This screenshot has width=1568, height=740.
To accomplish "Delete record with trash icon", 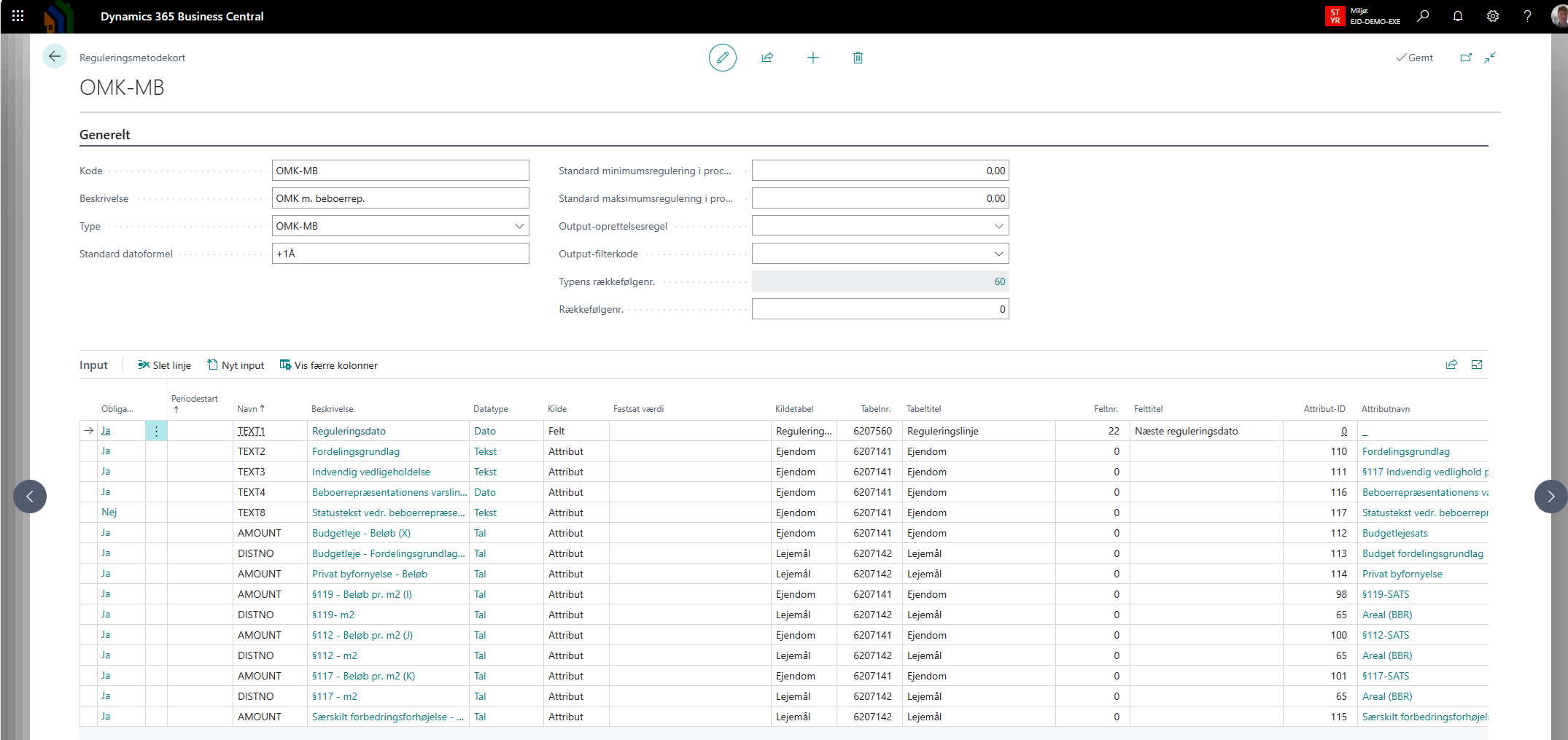I will [858, 58].
